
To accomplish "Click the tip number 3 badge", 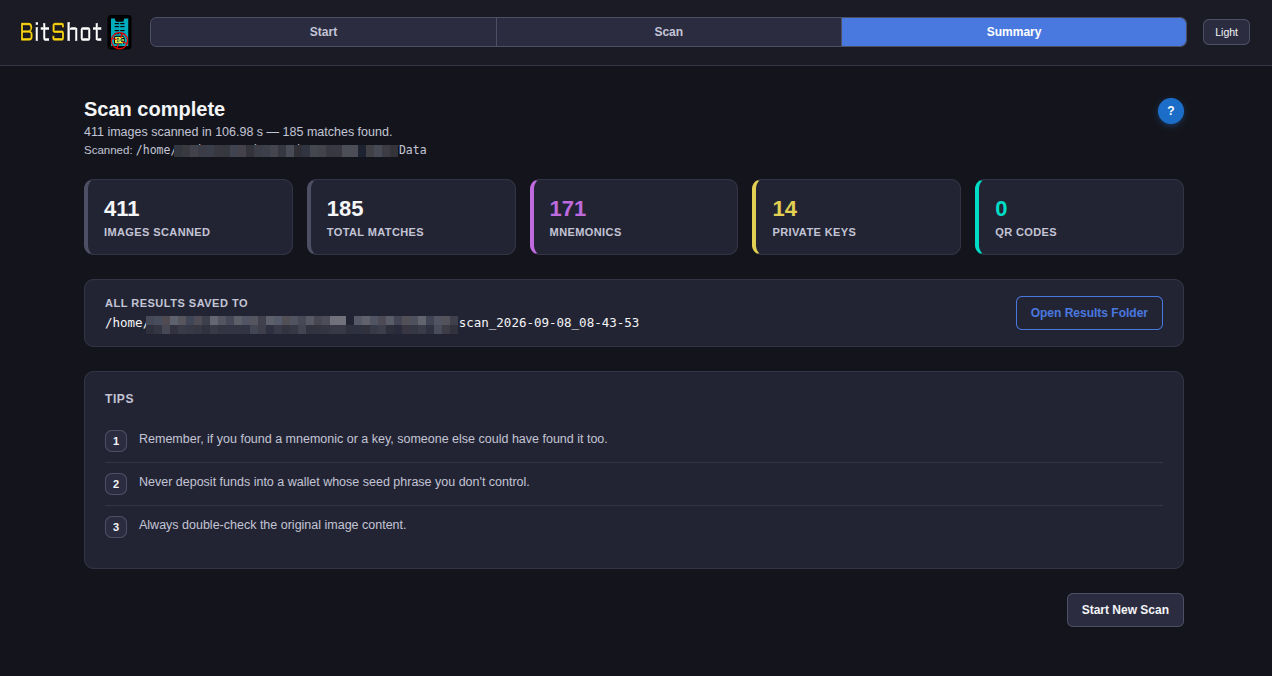I will 116,527.
